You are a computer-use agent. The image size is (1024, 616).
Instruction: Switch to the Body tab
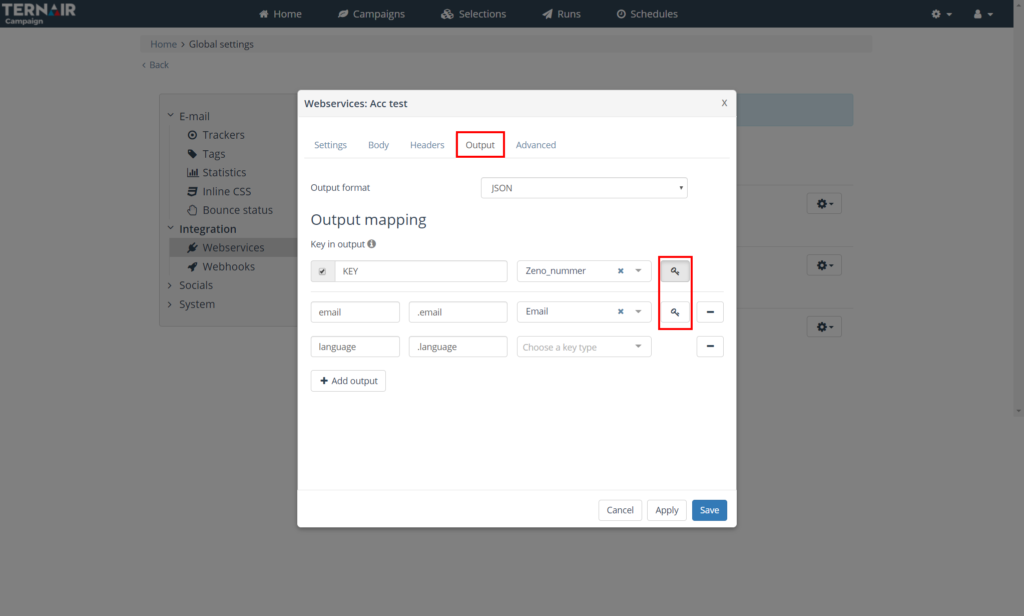378,145
